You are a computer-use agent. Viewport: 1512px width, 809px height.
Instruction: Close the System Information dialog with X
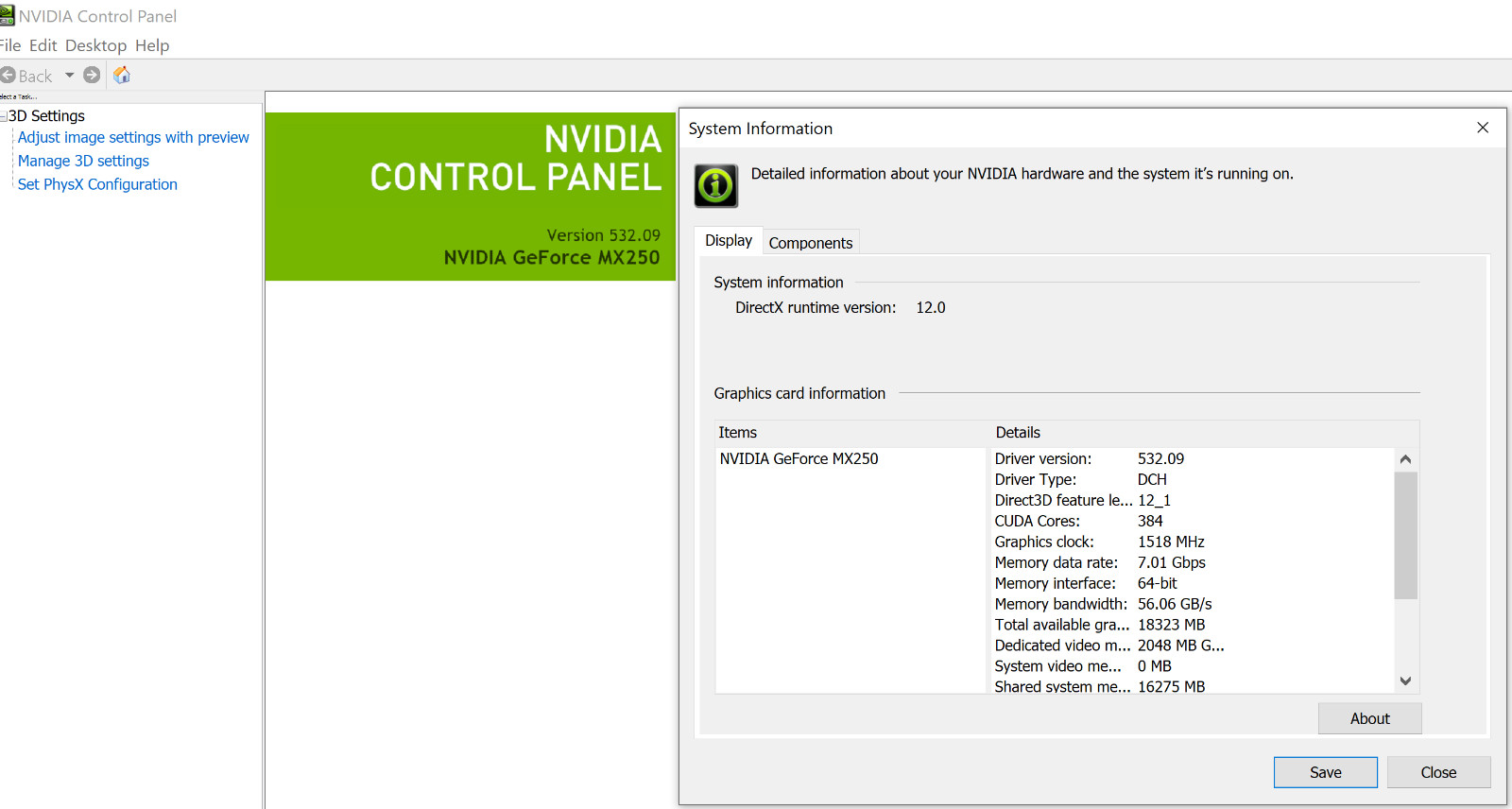[1483, 128]
